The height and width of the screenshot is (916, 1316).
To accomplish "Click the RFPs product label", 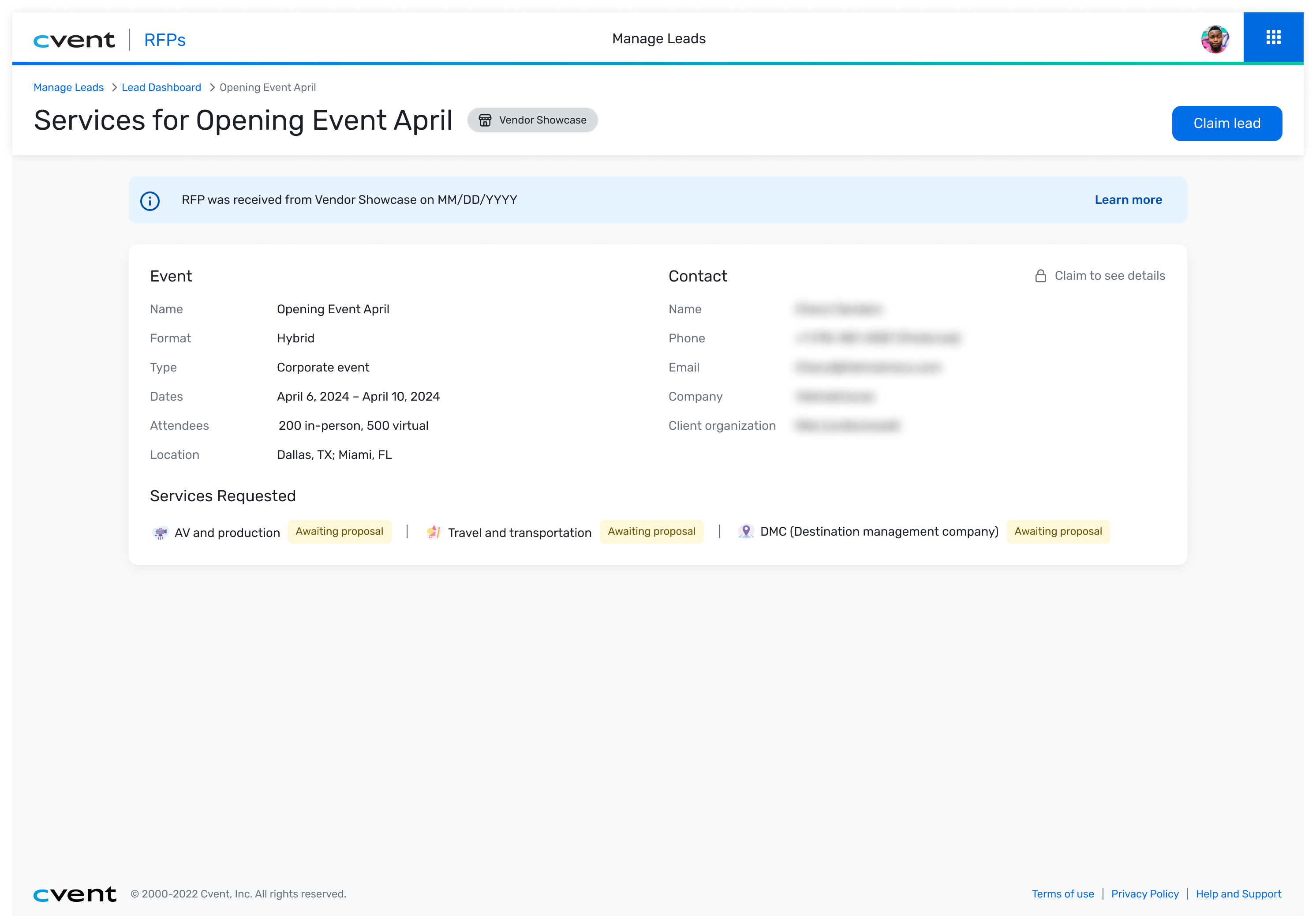I will [x=164, y=40].
